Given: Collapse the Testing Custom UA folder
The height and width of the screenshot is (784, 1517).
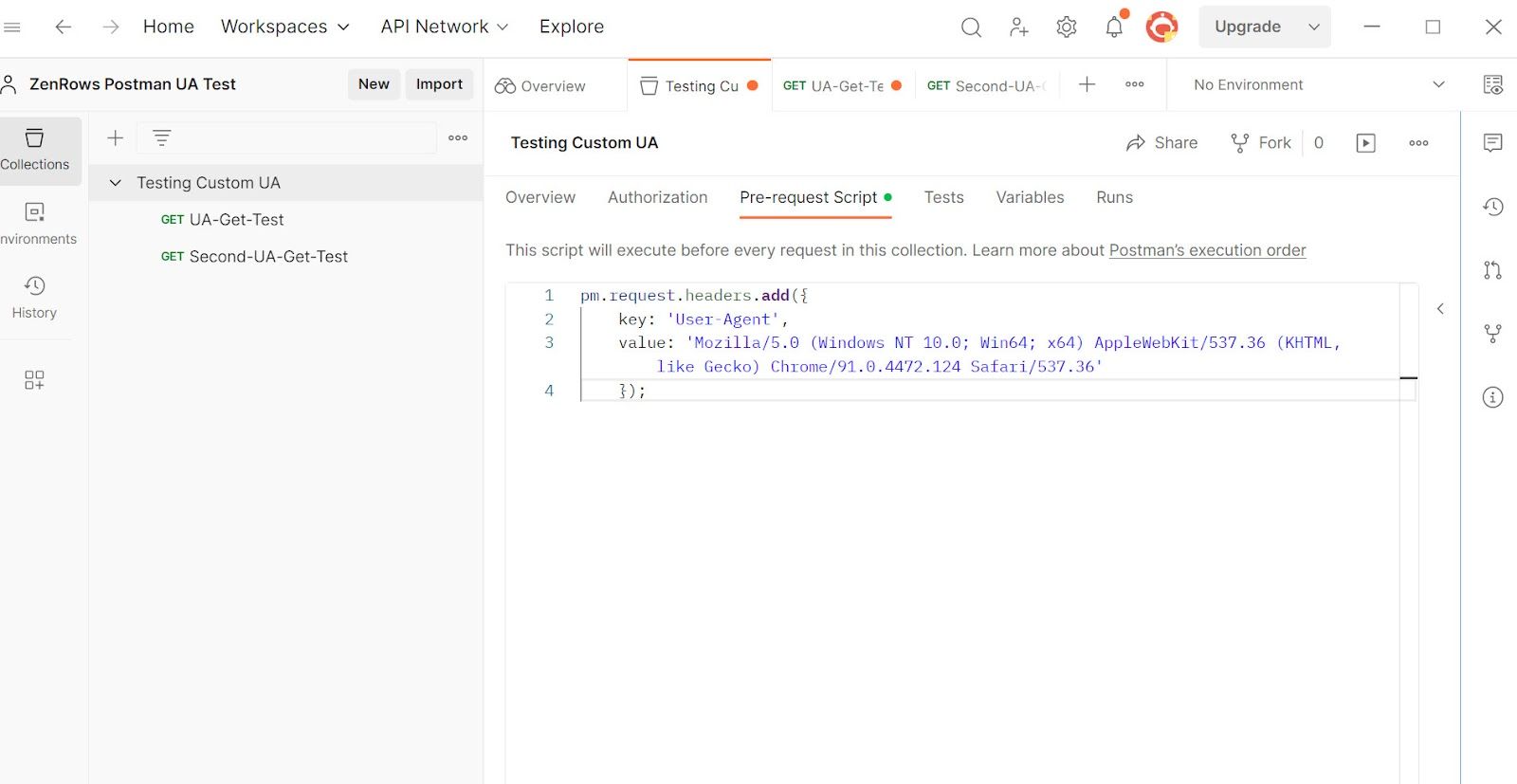Looking at the screenshot, I should click(x=116, y=183).
